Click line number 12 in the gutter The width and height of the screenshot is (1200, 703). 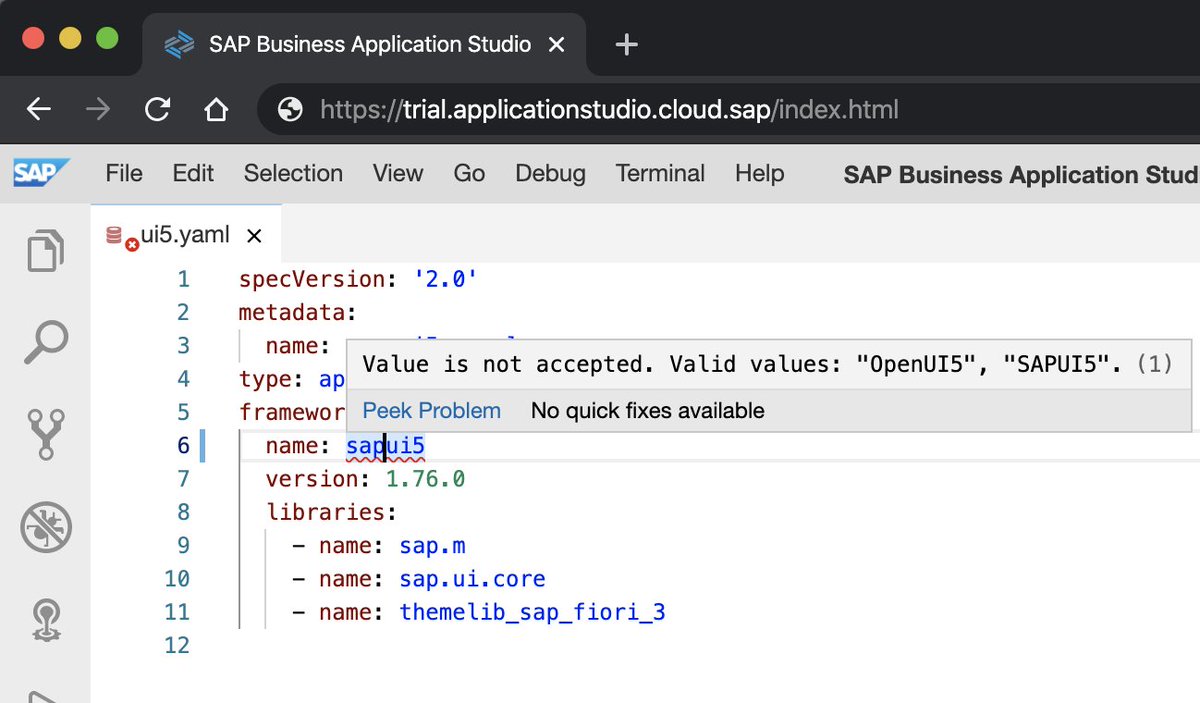[176, 645]
